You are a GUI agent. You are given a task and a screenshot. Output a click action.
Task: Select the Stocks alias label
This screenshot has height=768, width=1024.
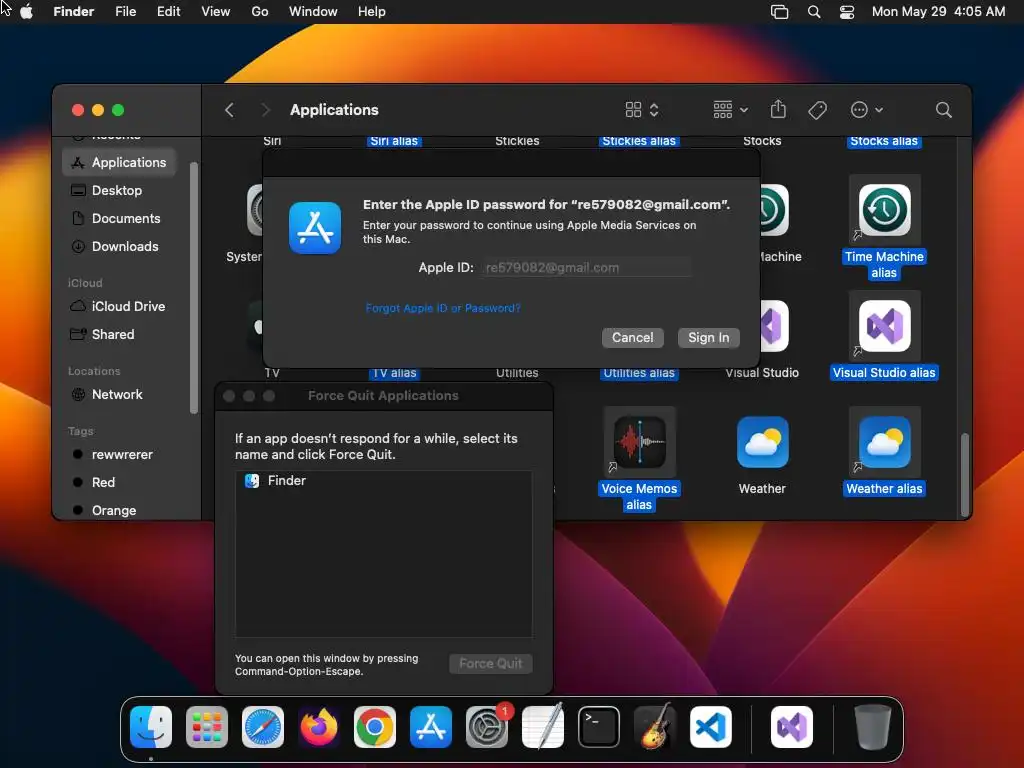(884, 141)
